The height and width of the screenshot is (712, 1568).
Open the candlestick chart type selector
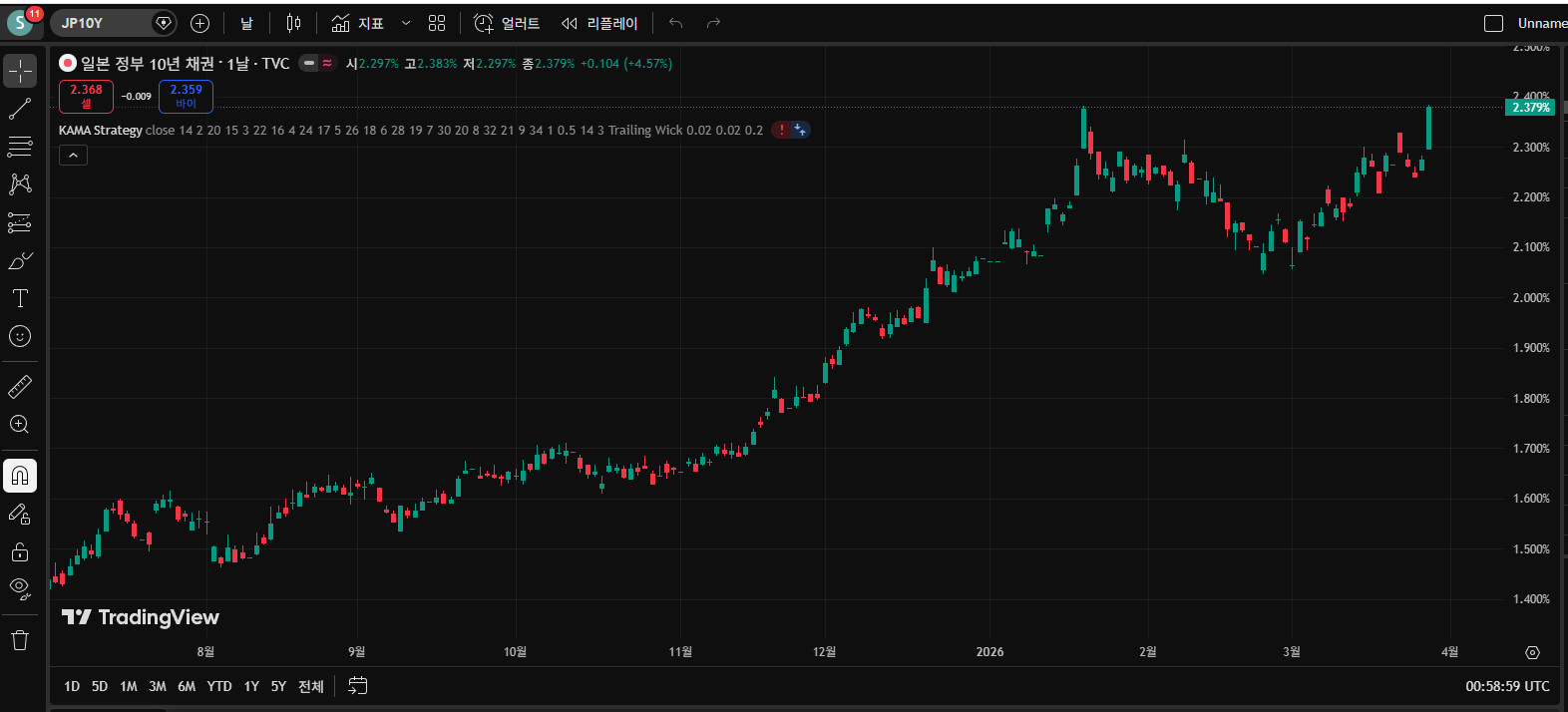pos(293,23)
